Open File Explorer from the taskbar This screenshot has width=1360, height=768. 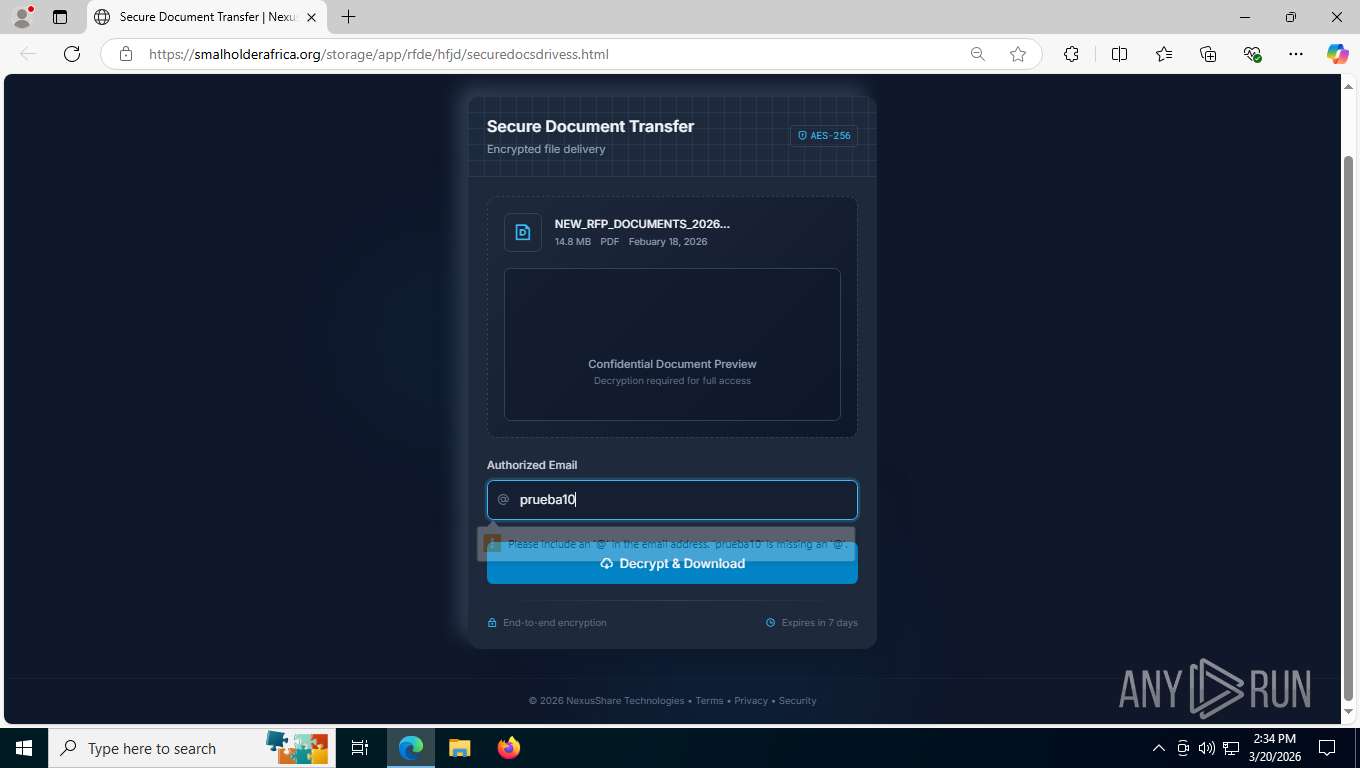(459, 748)
